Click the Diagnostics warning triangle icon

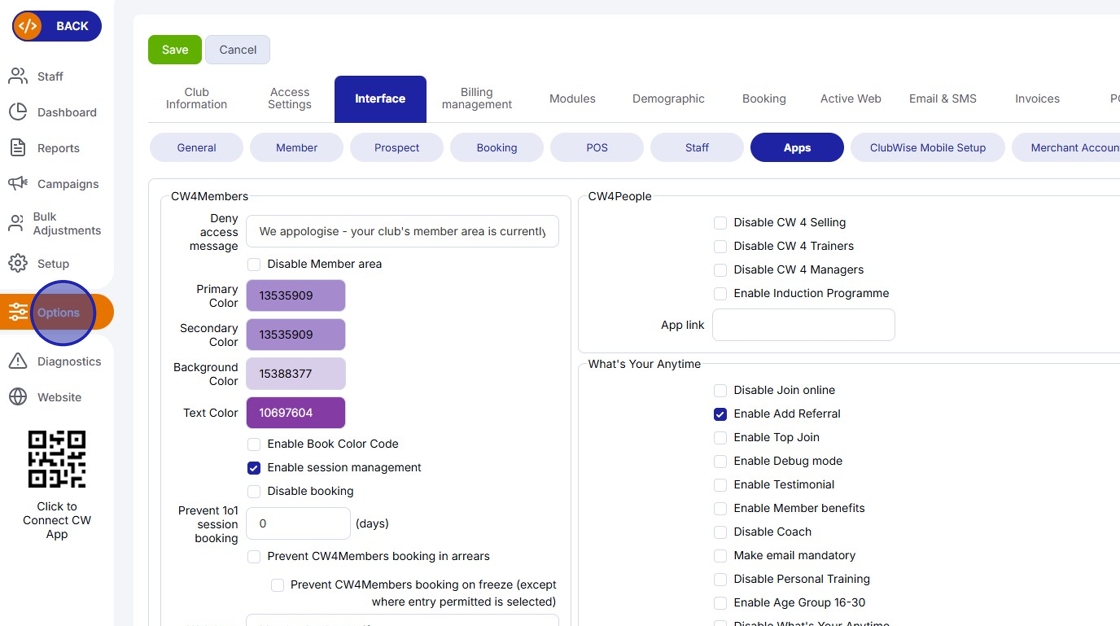[x=18, y=361]
